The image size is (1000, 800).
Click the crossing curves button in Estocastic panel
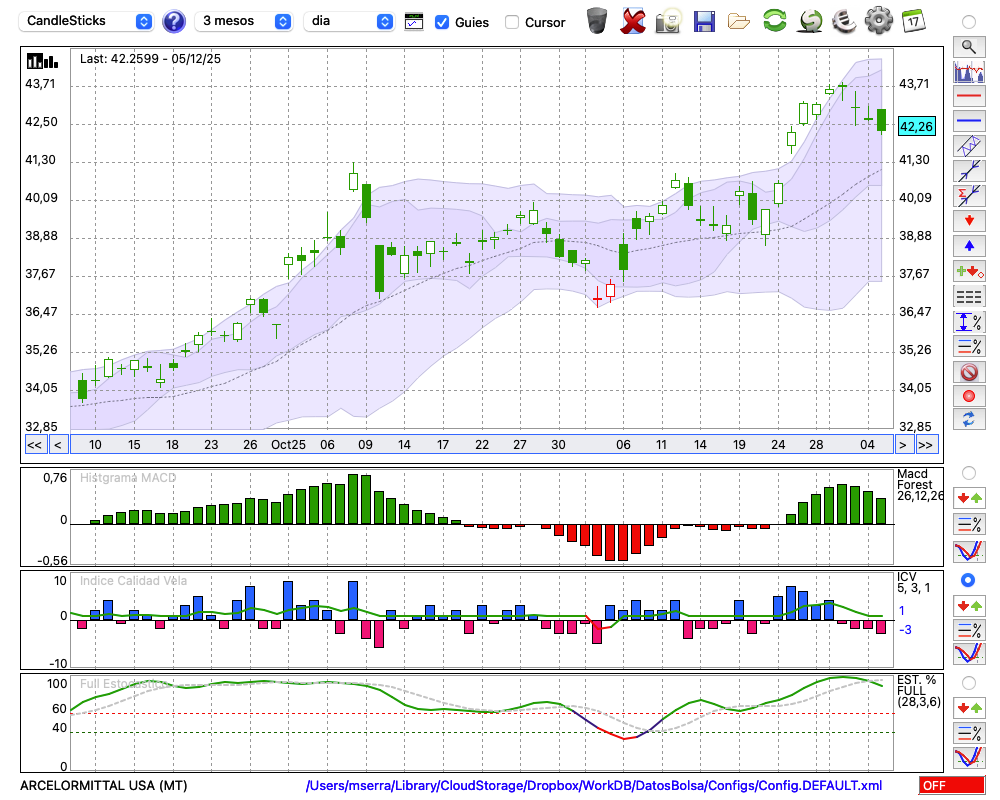pyautogui.click(x=969, y=758)
